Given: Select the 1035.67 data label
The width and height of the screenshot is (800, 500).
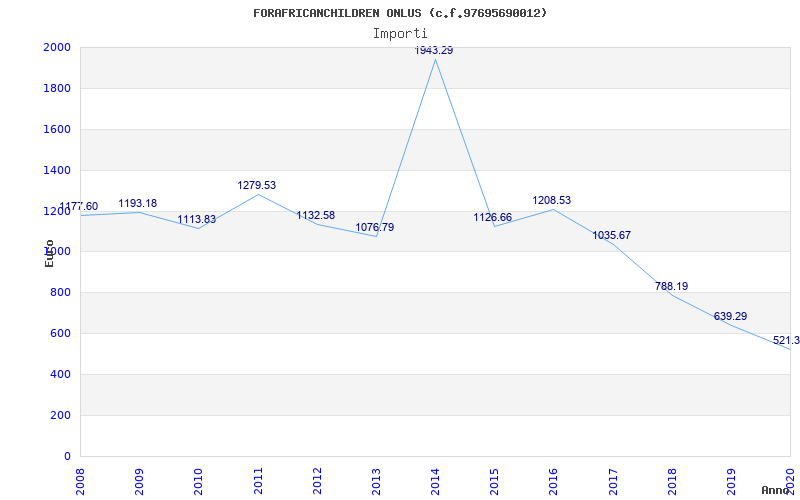Looking at the screenshot, I should point(611,236).
